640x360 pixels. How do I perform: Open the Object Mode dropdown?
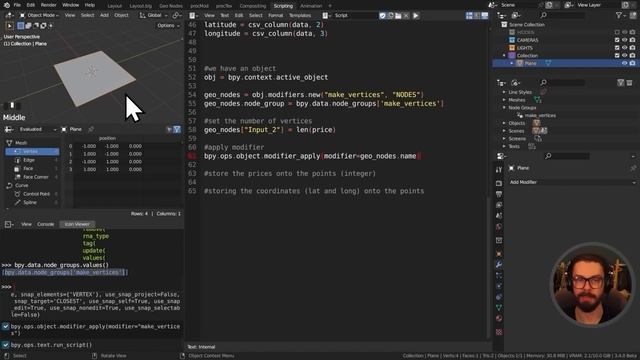click(x=39, y=15)
